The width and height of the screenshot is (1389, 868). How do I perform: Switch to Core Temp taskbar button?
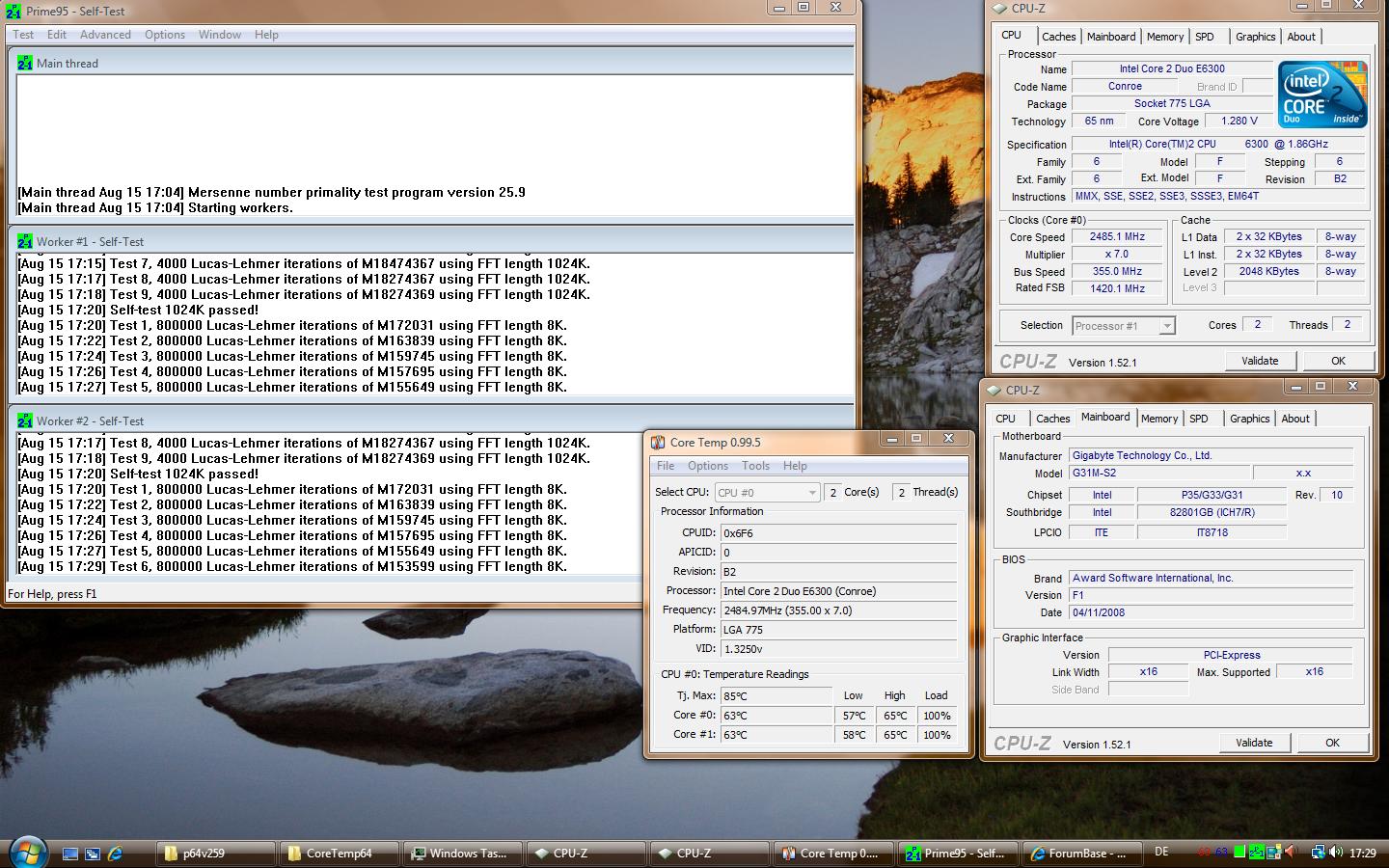click(833, 854)
